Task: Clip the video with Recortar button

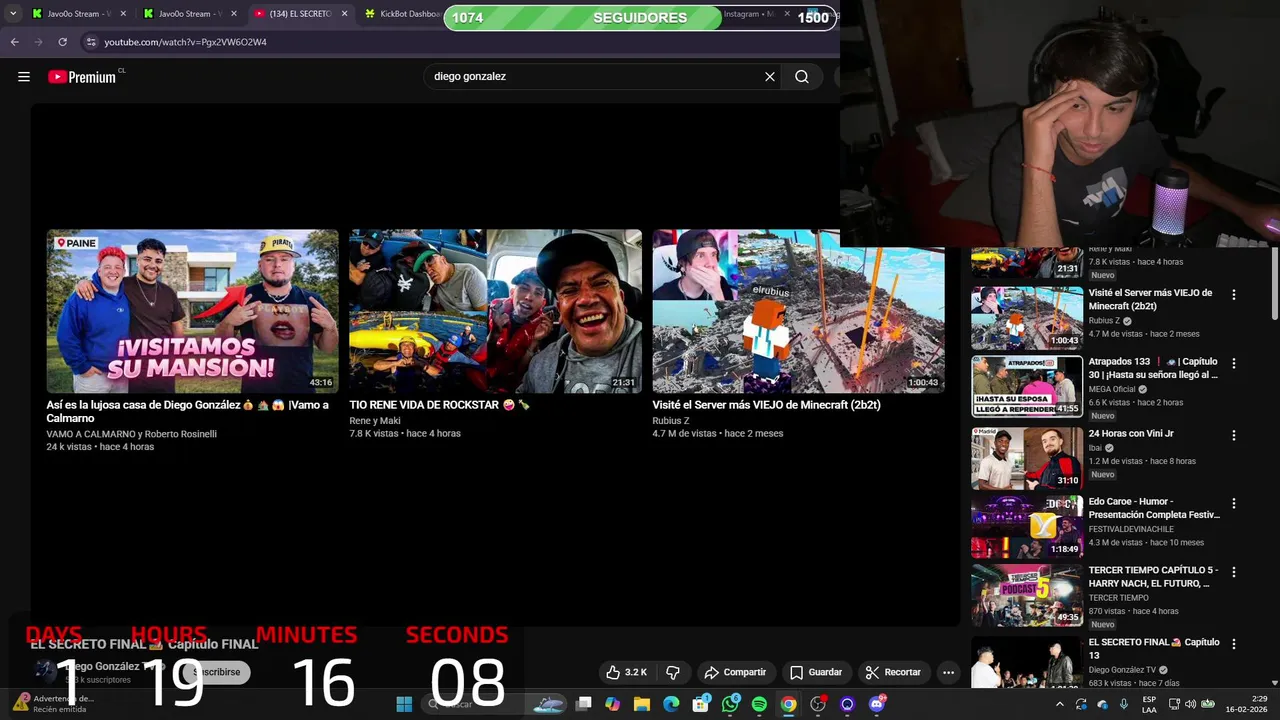Action: (893, 672)
